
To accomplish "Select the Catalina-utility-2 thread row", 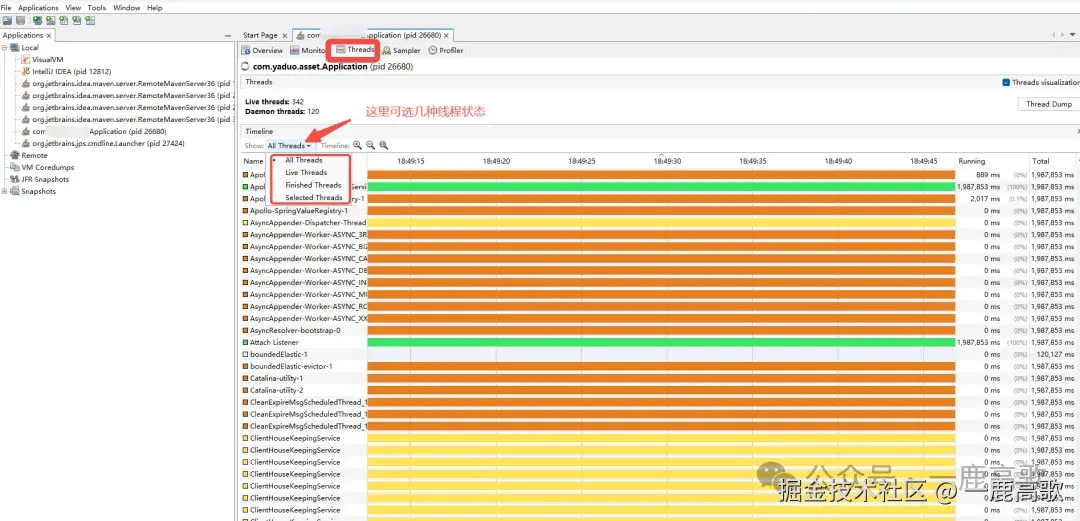I will coord(659,390).
